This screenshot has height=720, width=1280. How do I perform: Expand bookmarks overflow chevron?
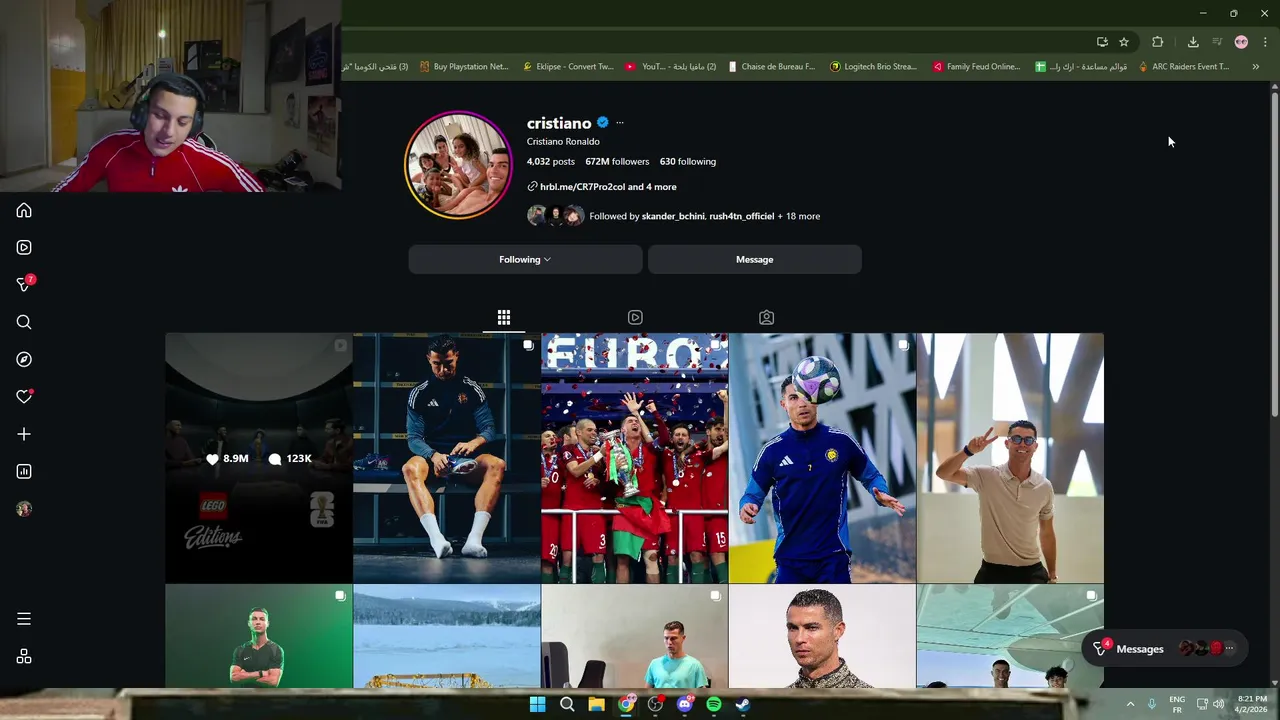pyautogui.click(x=1255, y=67)
